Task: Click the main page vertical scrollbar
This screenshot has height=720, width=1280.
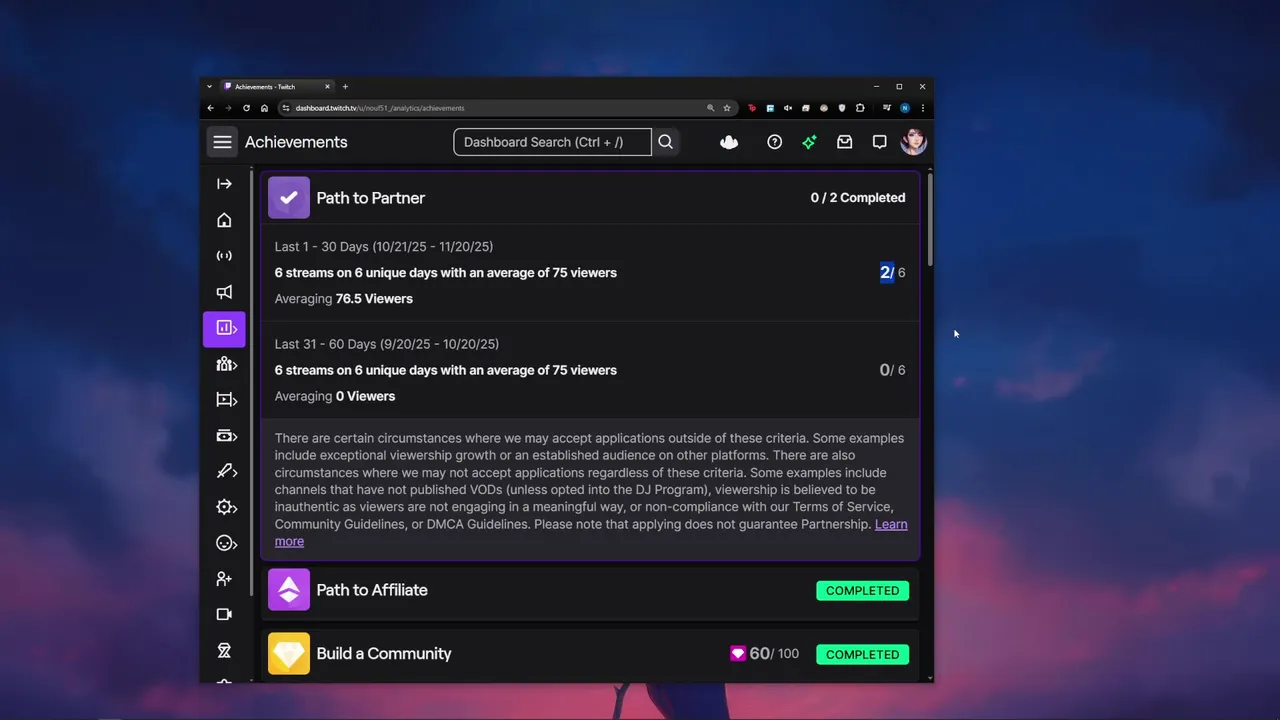Action: [930, 220]
